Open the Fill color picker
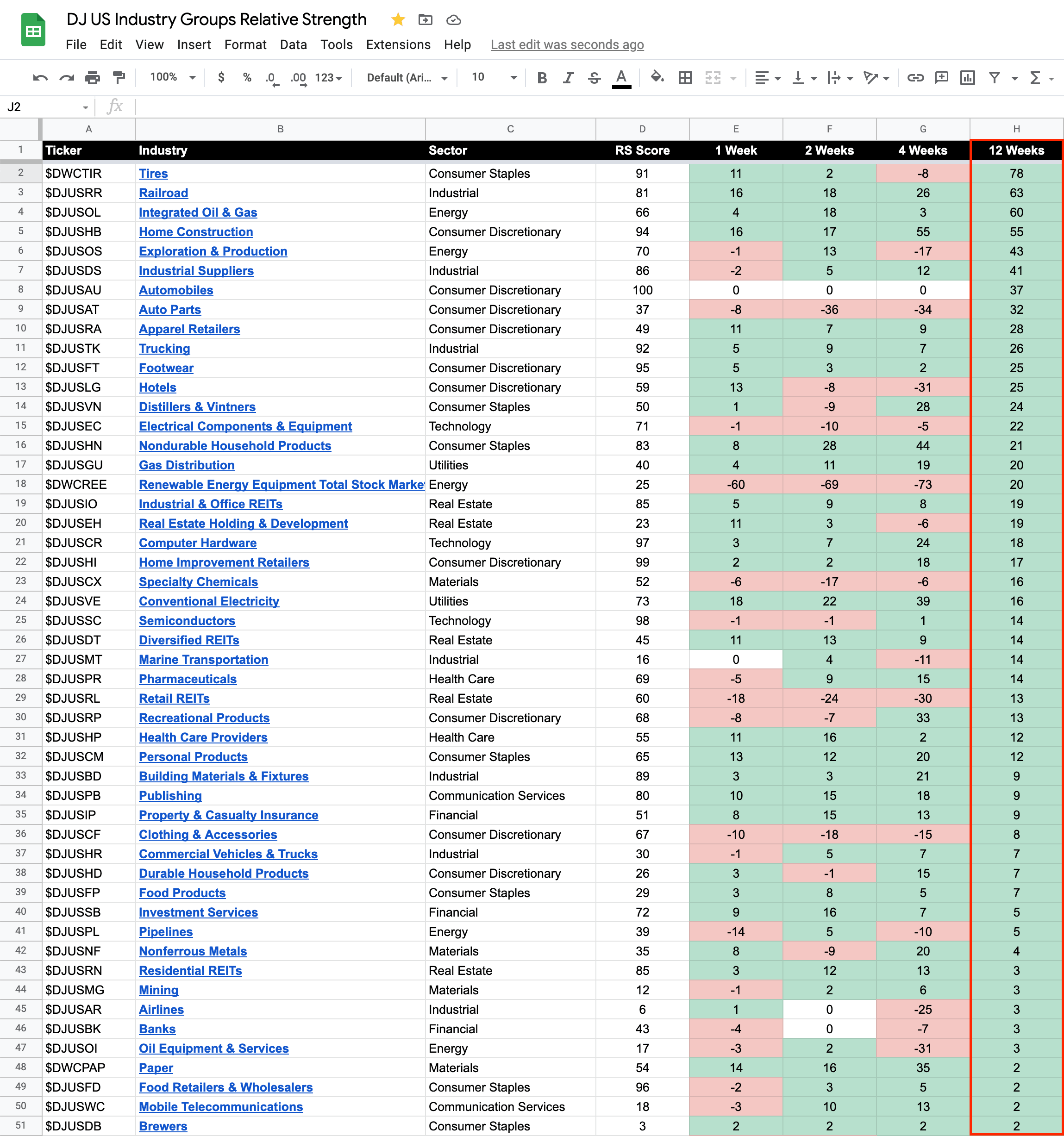1064x1136 pixels. click(x=657, y=78)
